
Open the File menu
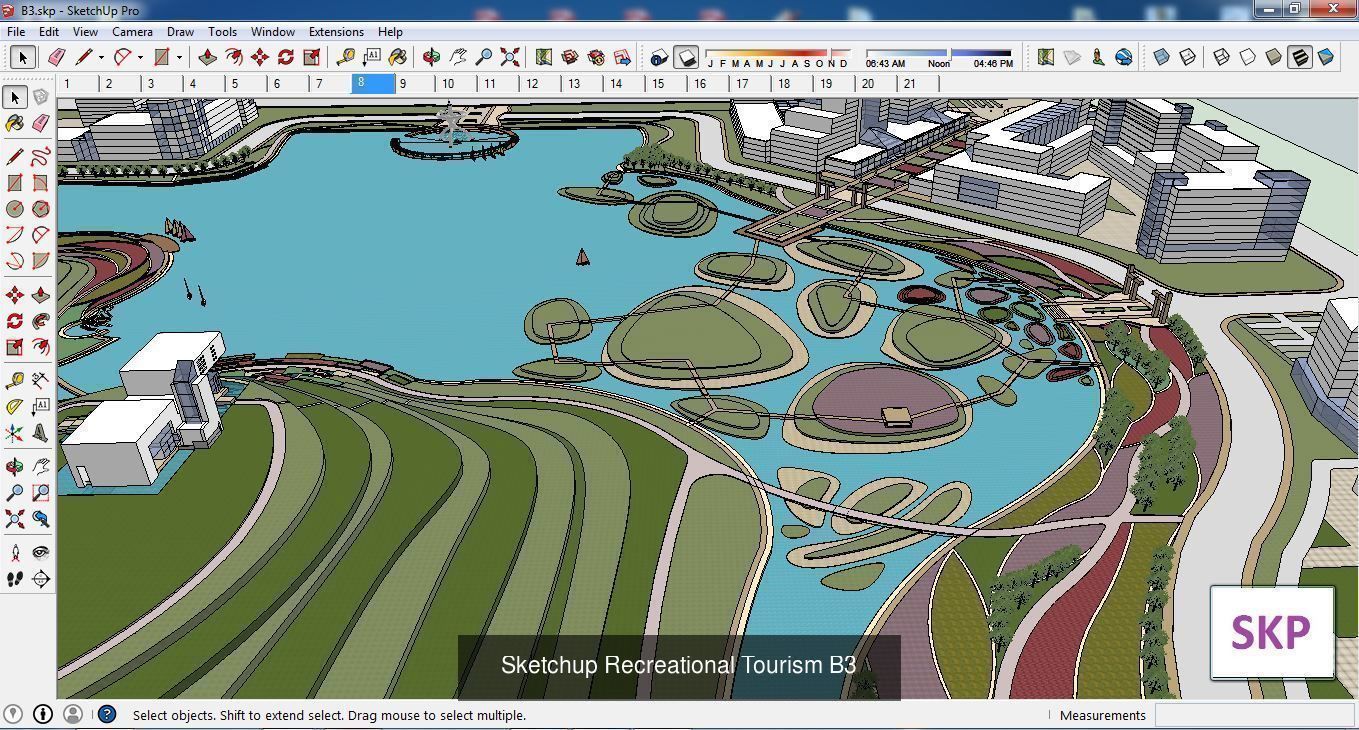[16, 31]
